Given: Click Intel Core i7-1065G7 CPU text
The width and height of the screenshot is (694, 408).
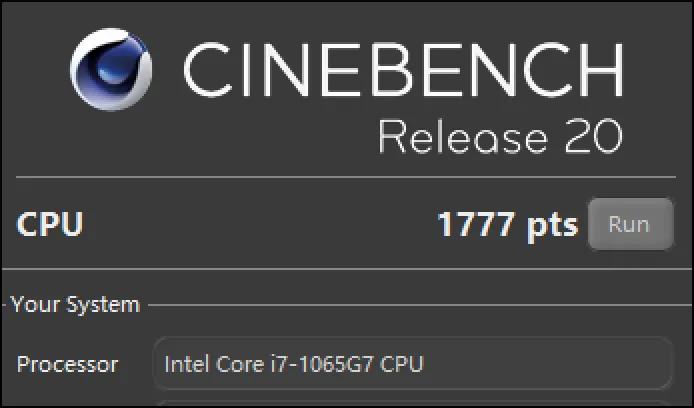Looking at the screenshot, I should coord(293,364).
